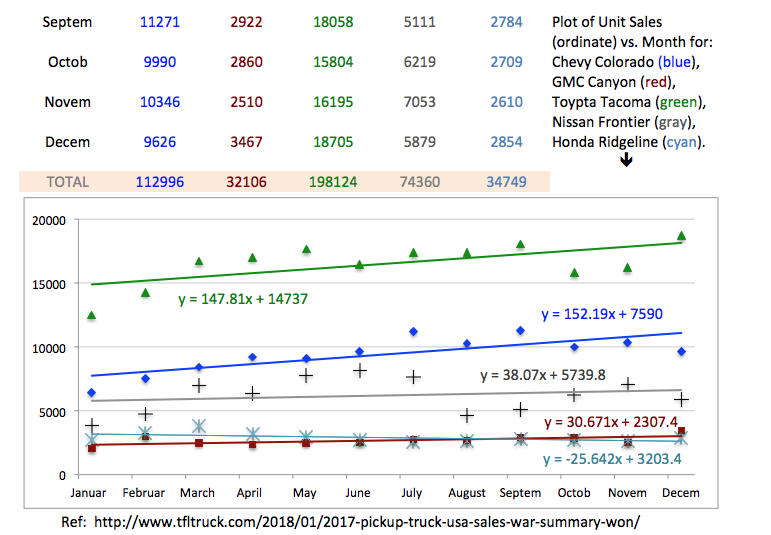Select the Nissan Frontier total 74360
The height and width of the screenshot is (535, 771).
click(x=419, y=182)
